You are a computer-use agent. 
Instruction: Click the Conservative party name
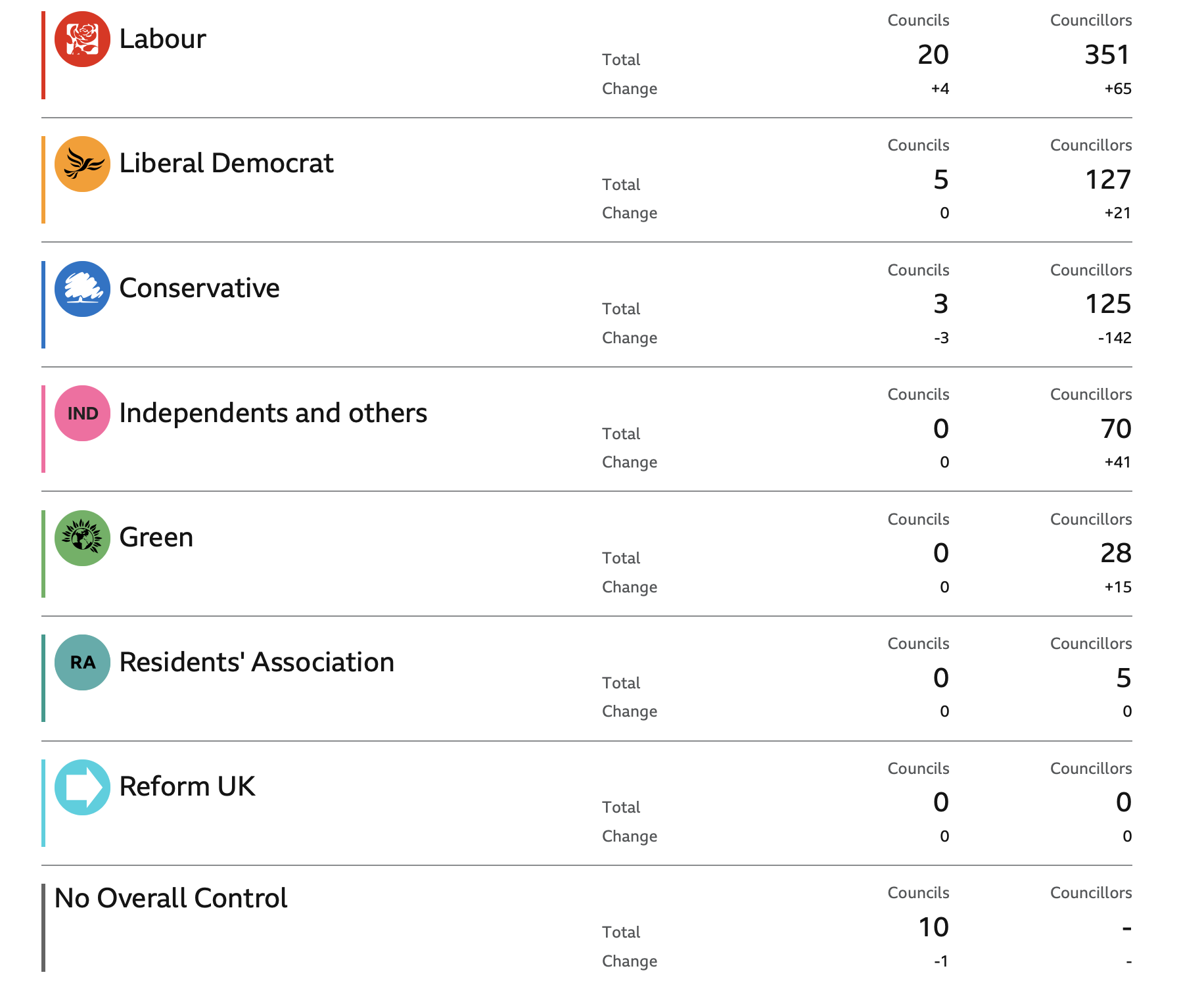coord(199,289)
